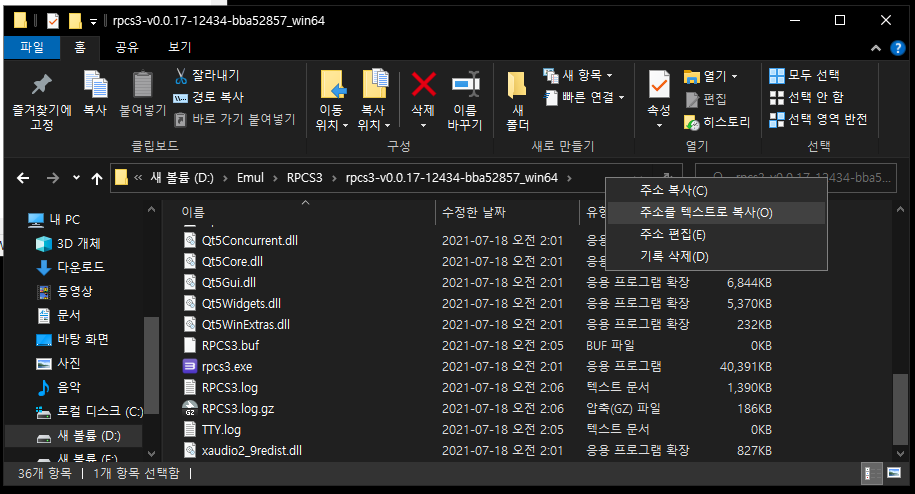Open recent locations dropdown arrow
The image size is (915, 494).
pyautogui.click(x=76, y=178)
